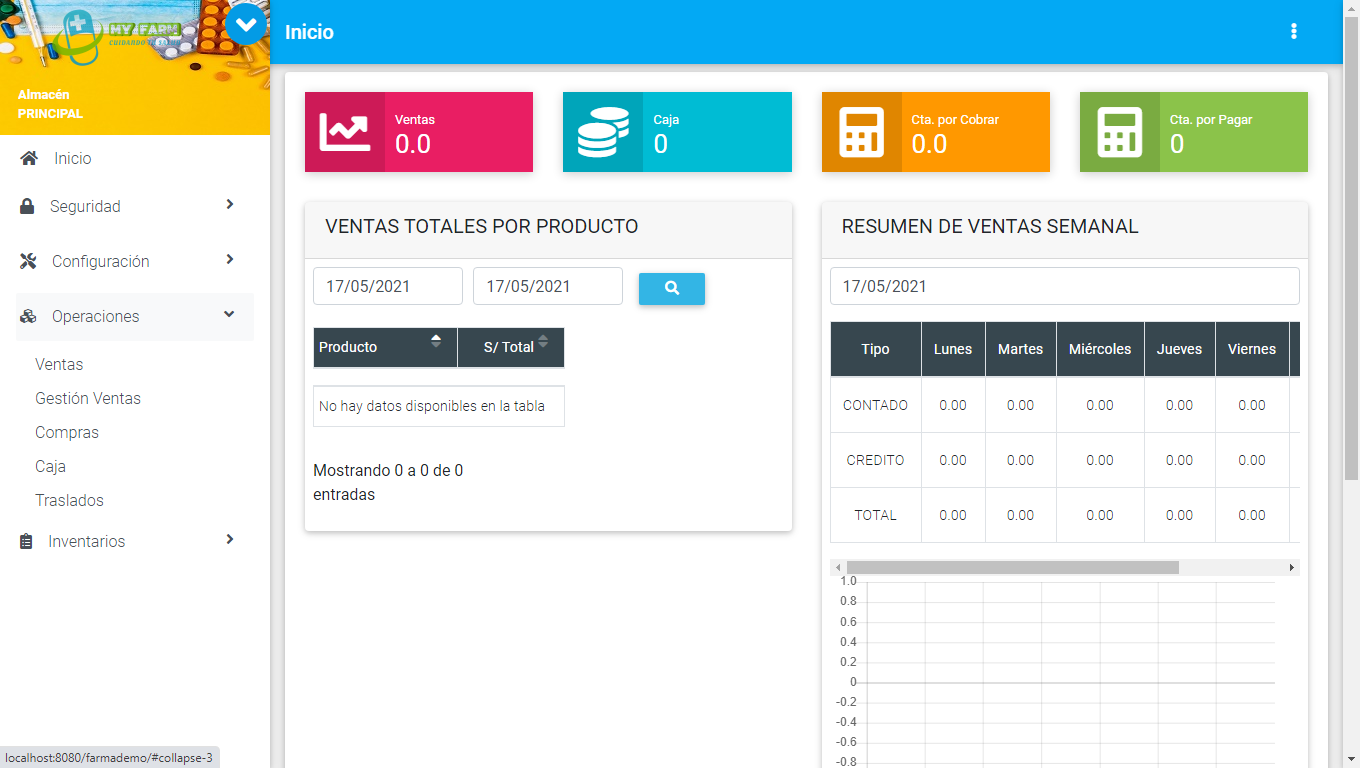Click the Ventas chart line icon
The width and height of the screenshot is (1360, 768).
point(344,132)
